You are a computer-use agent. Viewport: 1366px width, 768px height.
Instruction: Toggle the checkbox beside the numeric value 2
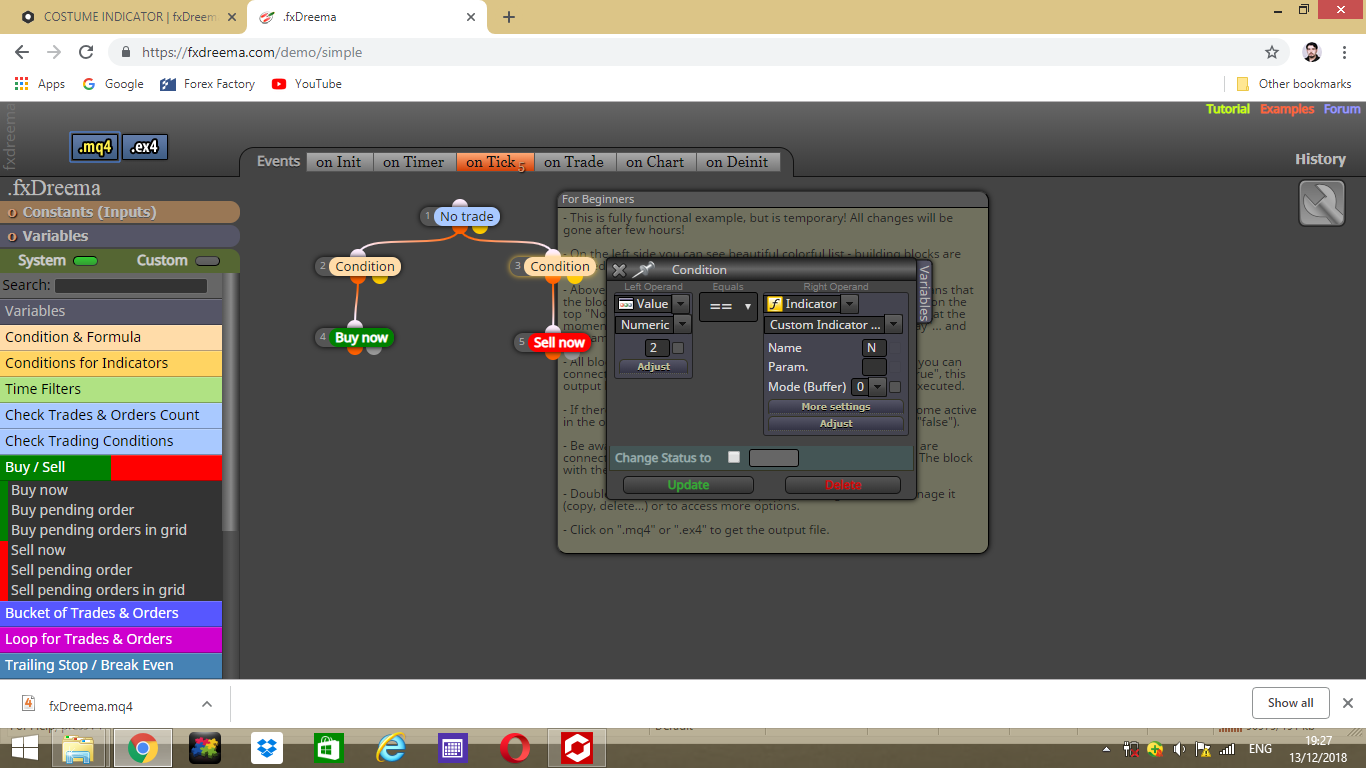pyautogui.click(x=678, y=348)
